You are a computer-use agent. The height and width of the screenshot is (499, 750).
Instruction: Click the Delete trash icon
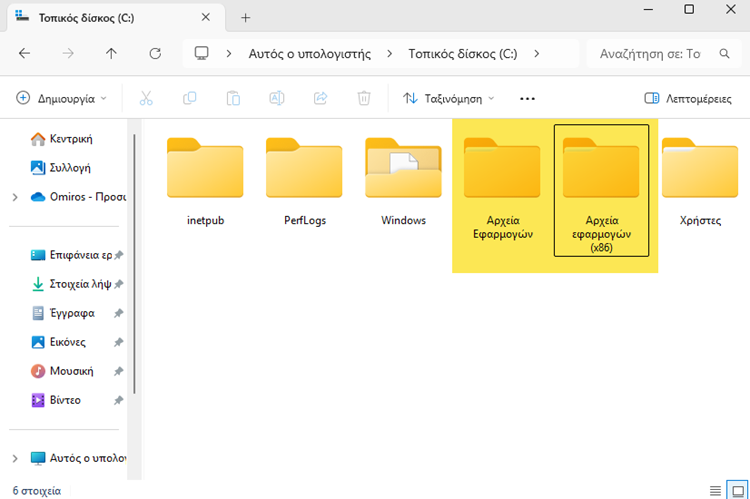click(x=364, y=98)
